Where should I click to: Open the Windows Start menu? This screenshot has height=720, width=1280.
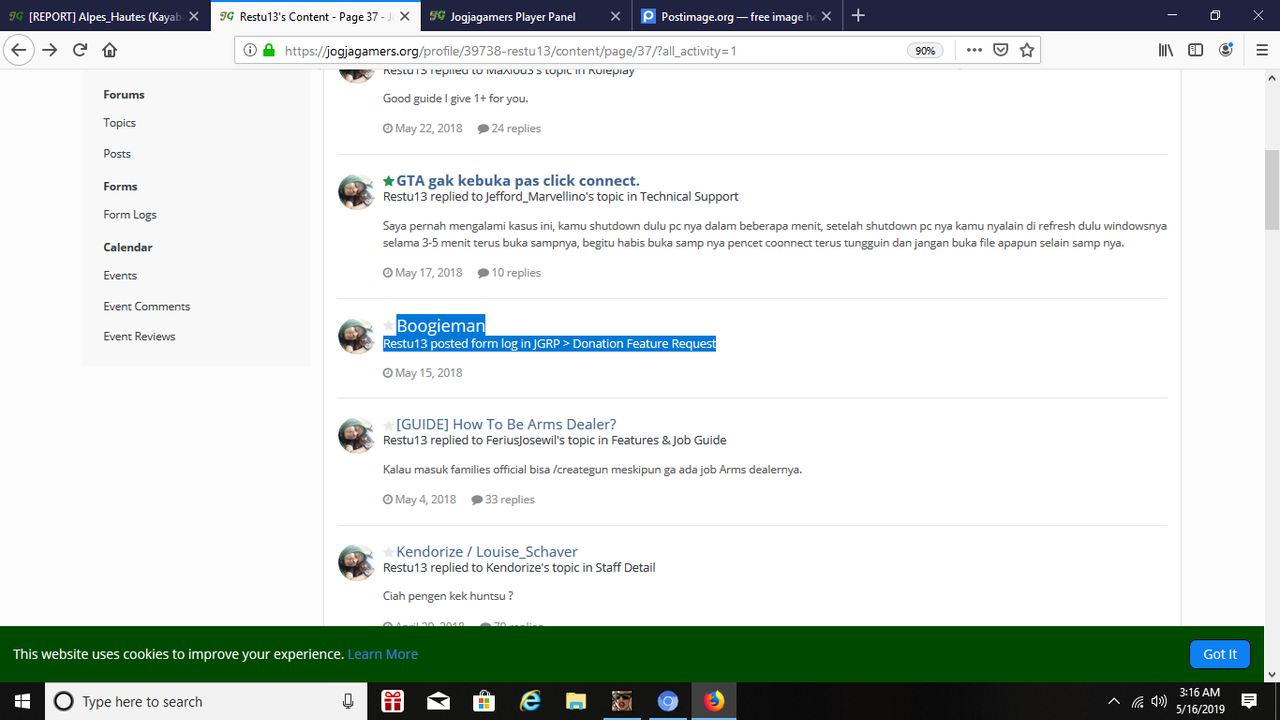coord(22,701)
